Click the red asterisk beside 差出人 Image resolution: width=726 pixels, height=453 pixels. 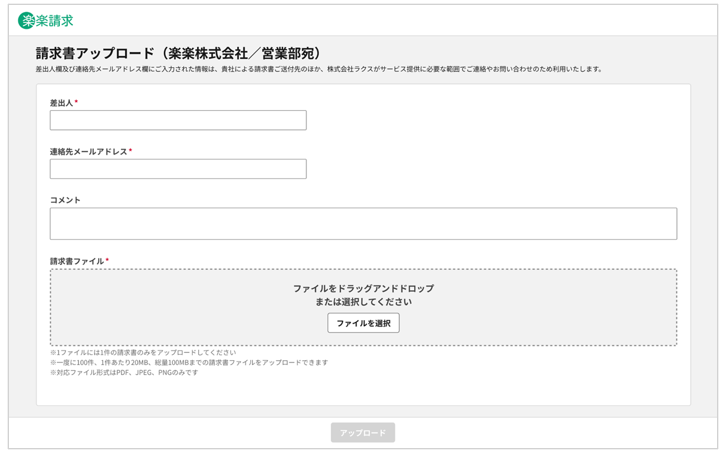pos(76,103)
